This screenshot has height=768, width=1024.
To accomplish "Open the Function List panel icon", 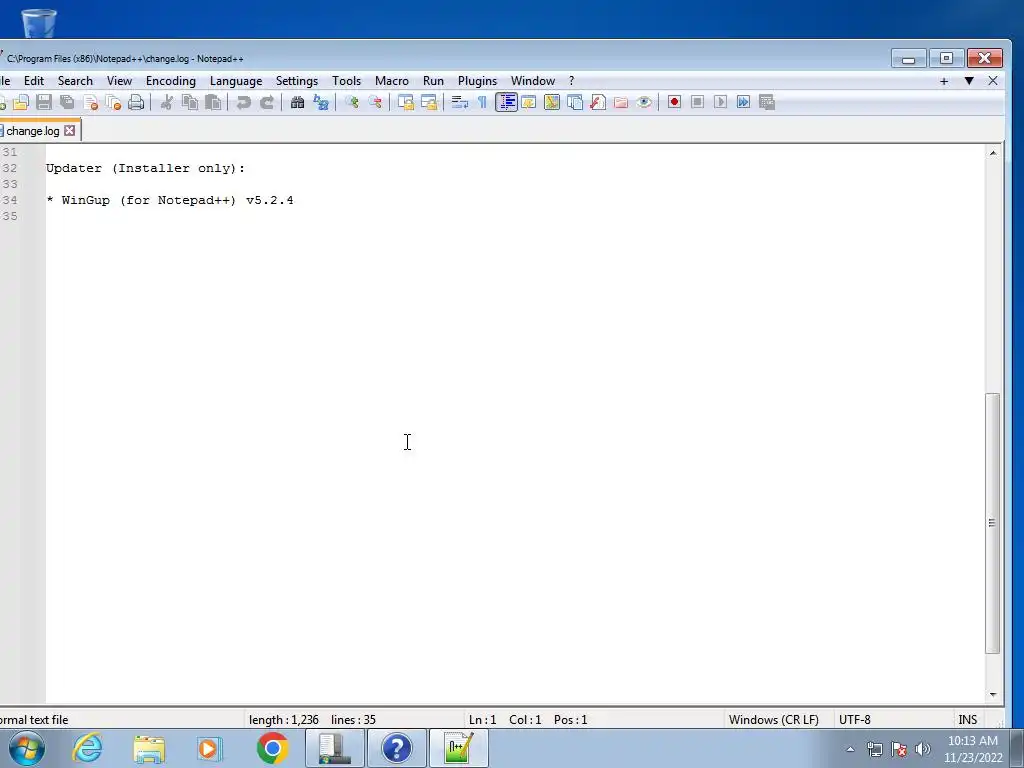I will pos(598,103).
